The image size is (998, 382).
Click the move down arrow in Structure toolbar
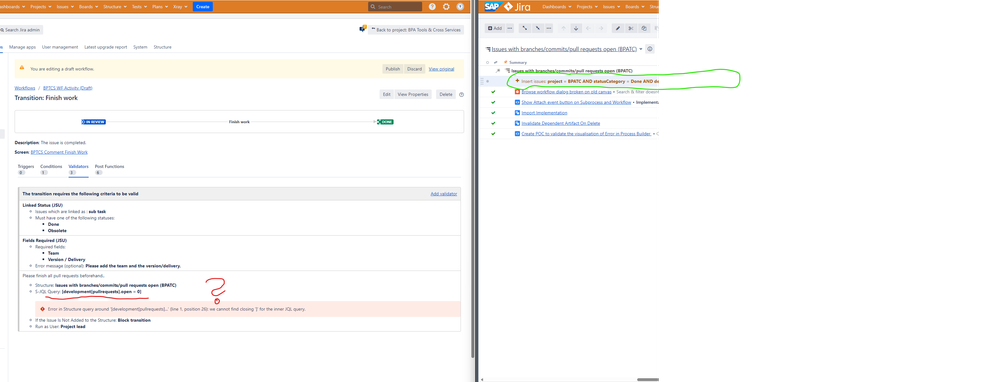[576, 28]
